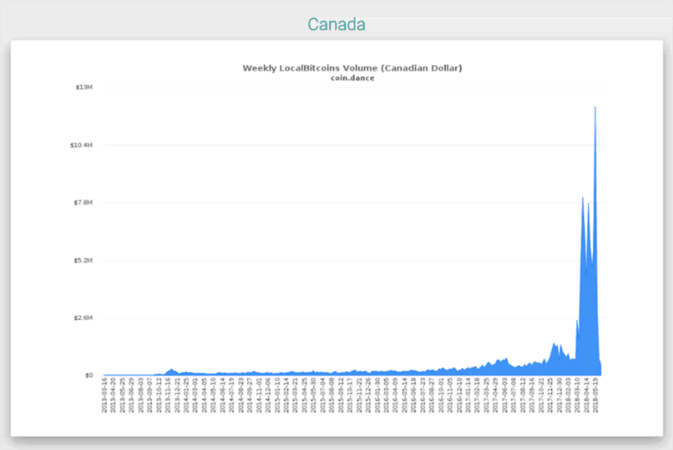Image resolution: width=673 pixels, height=450 pixels.
Task: Click the Canada heading
Action: coord(336,23)
